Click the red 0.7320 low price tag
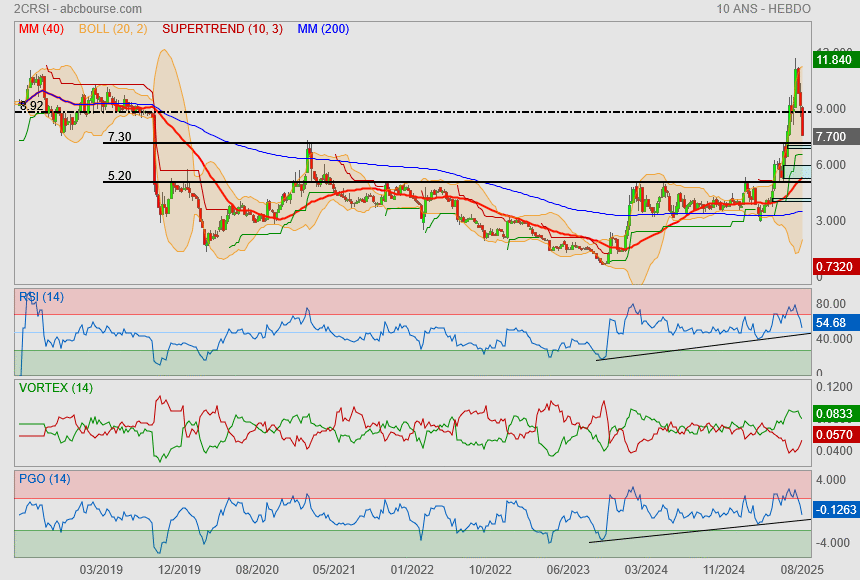Image resolution: width=860 pixels, height=580 pixels. coord(833,267)
